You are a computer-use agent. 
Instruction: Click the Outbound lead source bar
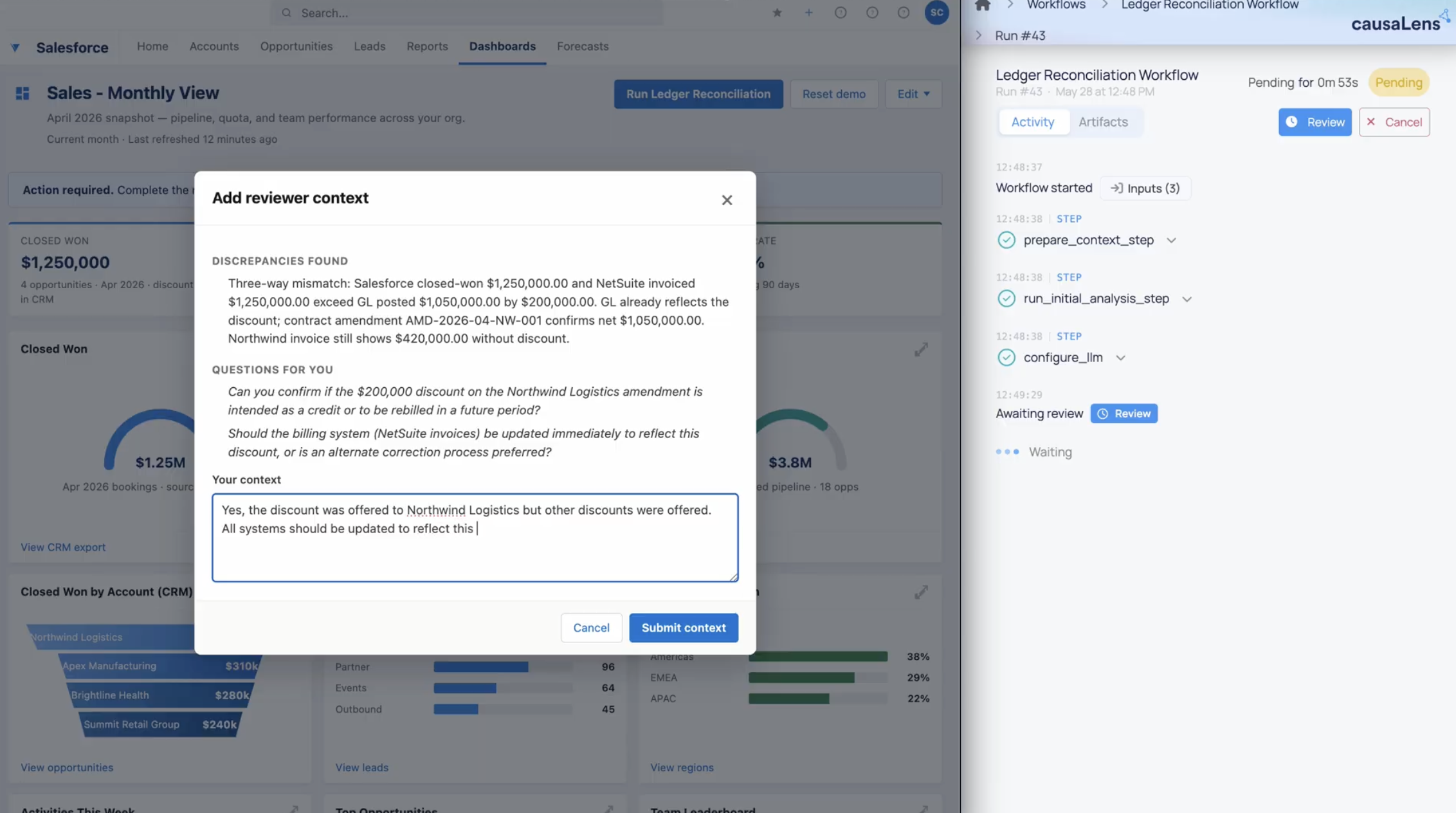pyautogui.click(x=503, y=709)
